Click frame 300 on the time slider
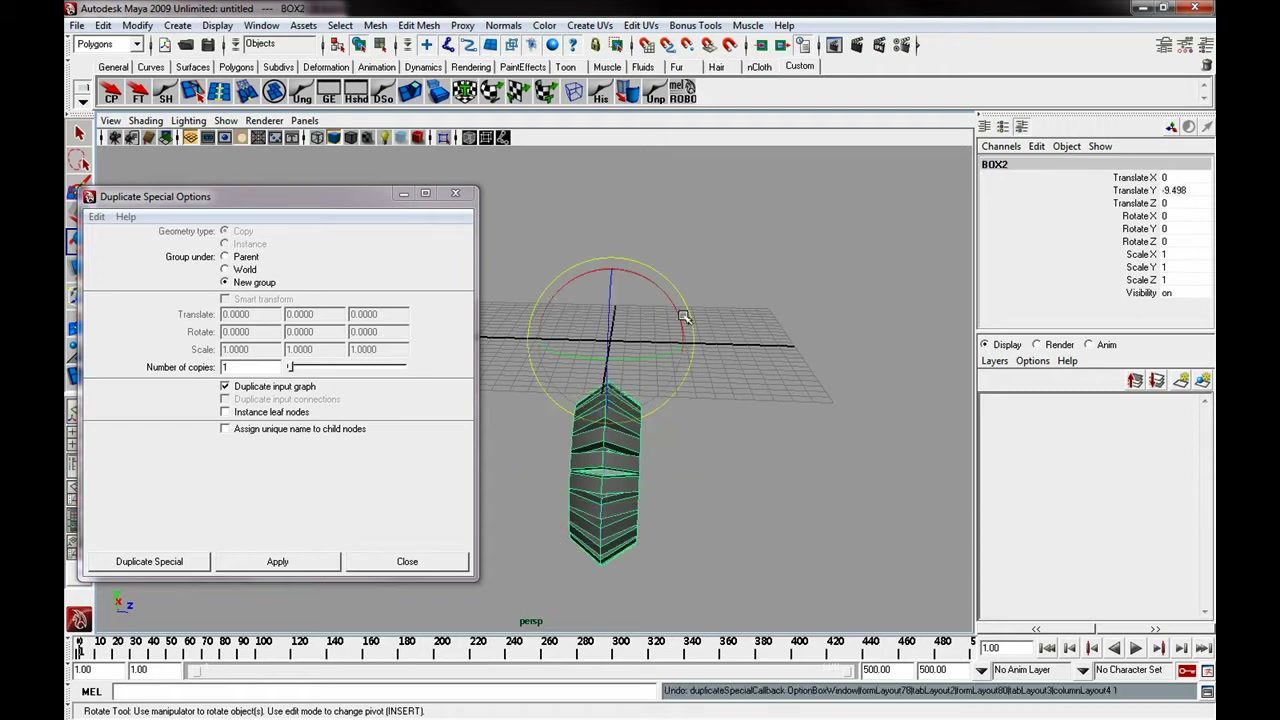The width and height of the screenshot is (1280, 720). (x=621, y=645)
